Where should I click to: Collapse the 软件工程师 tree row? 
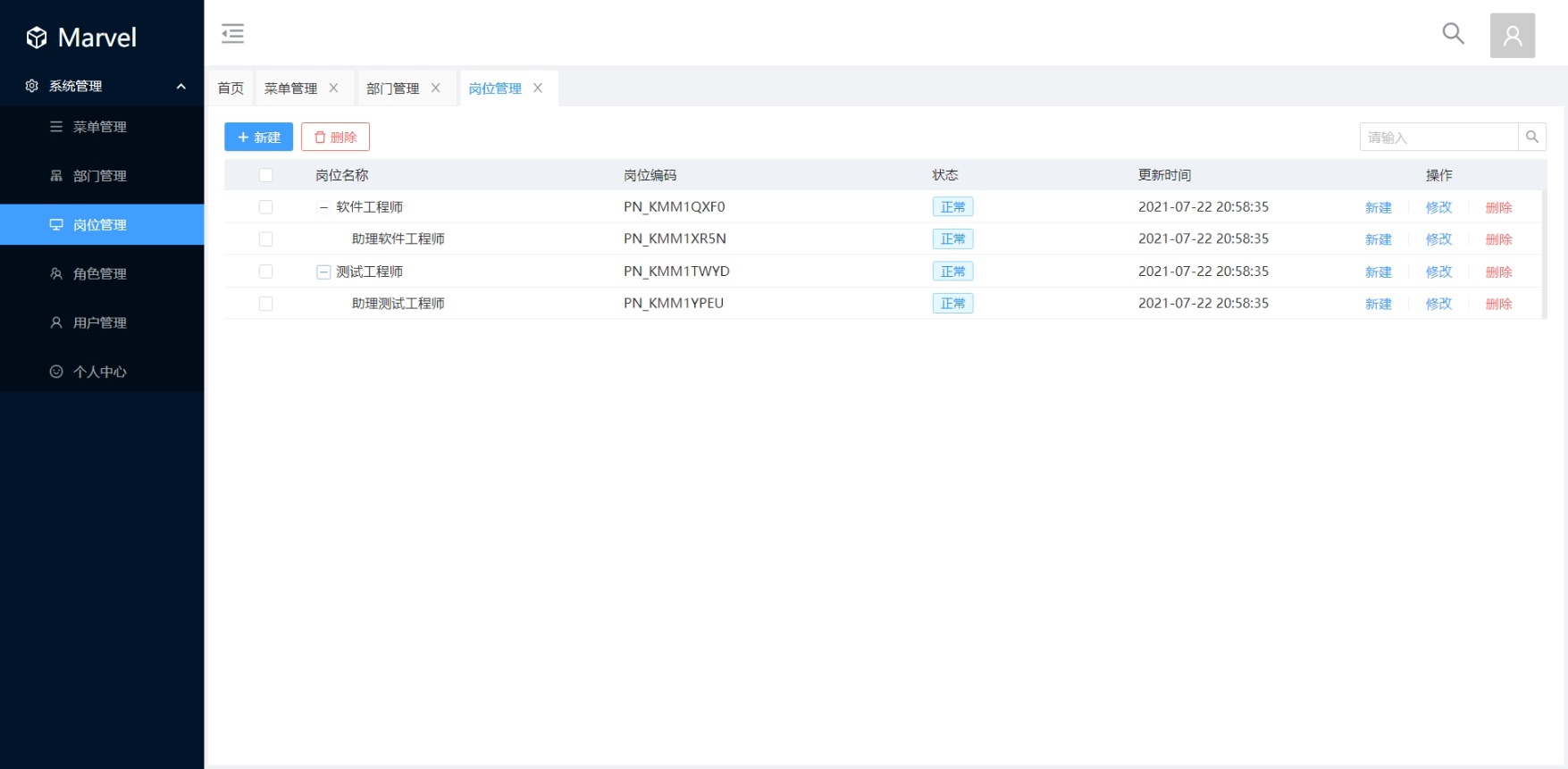click(x=323, y=207)
